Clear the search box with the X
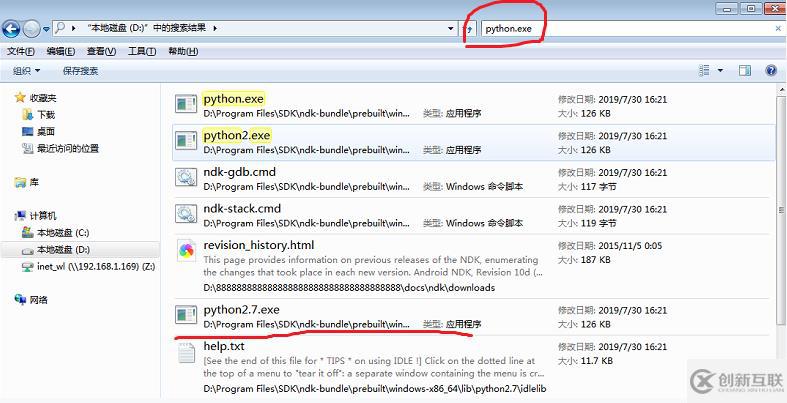 (778, 29)
